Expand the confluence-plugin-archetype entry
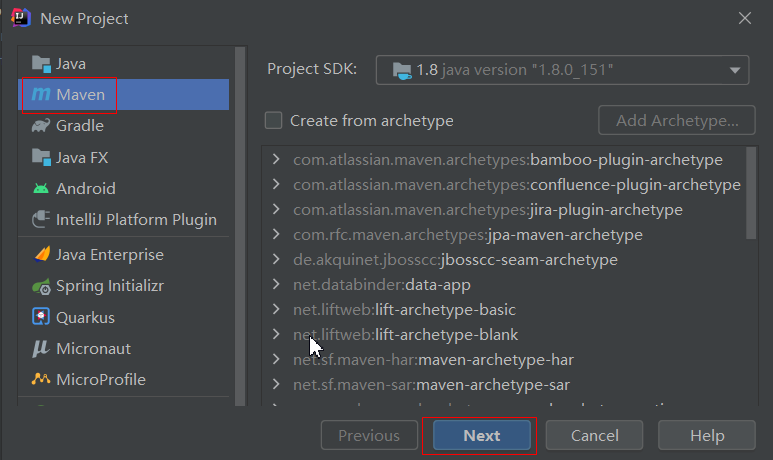 [276, 184]
